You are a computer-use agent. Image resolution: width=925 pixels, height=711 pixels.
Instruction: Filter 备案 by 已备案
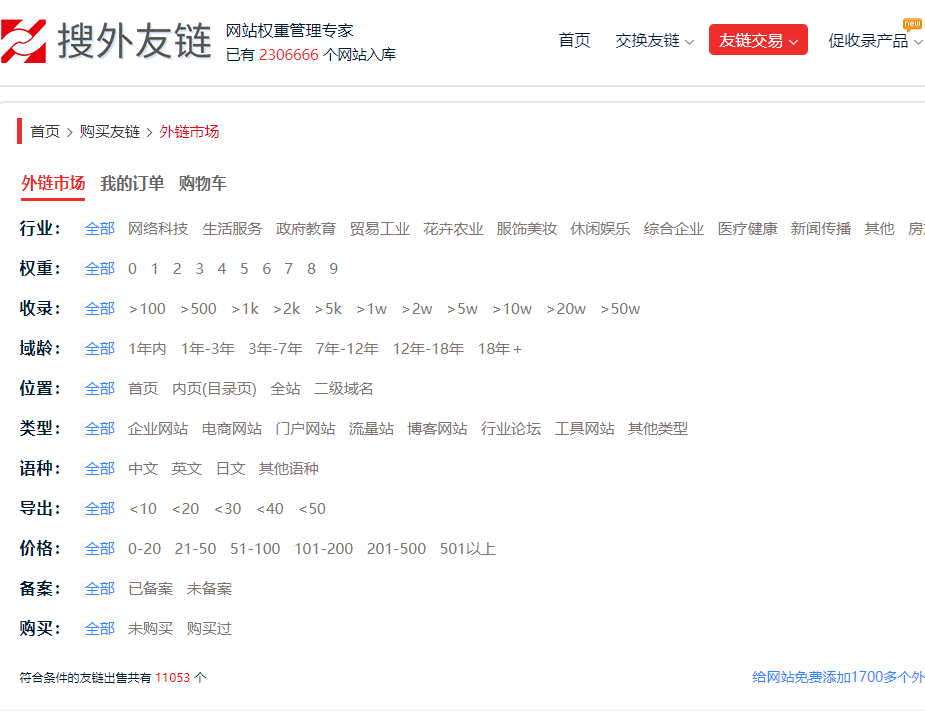pyautogui.click(x=150, y=589)
